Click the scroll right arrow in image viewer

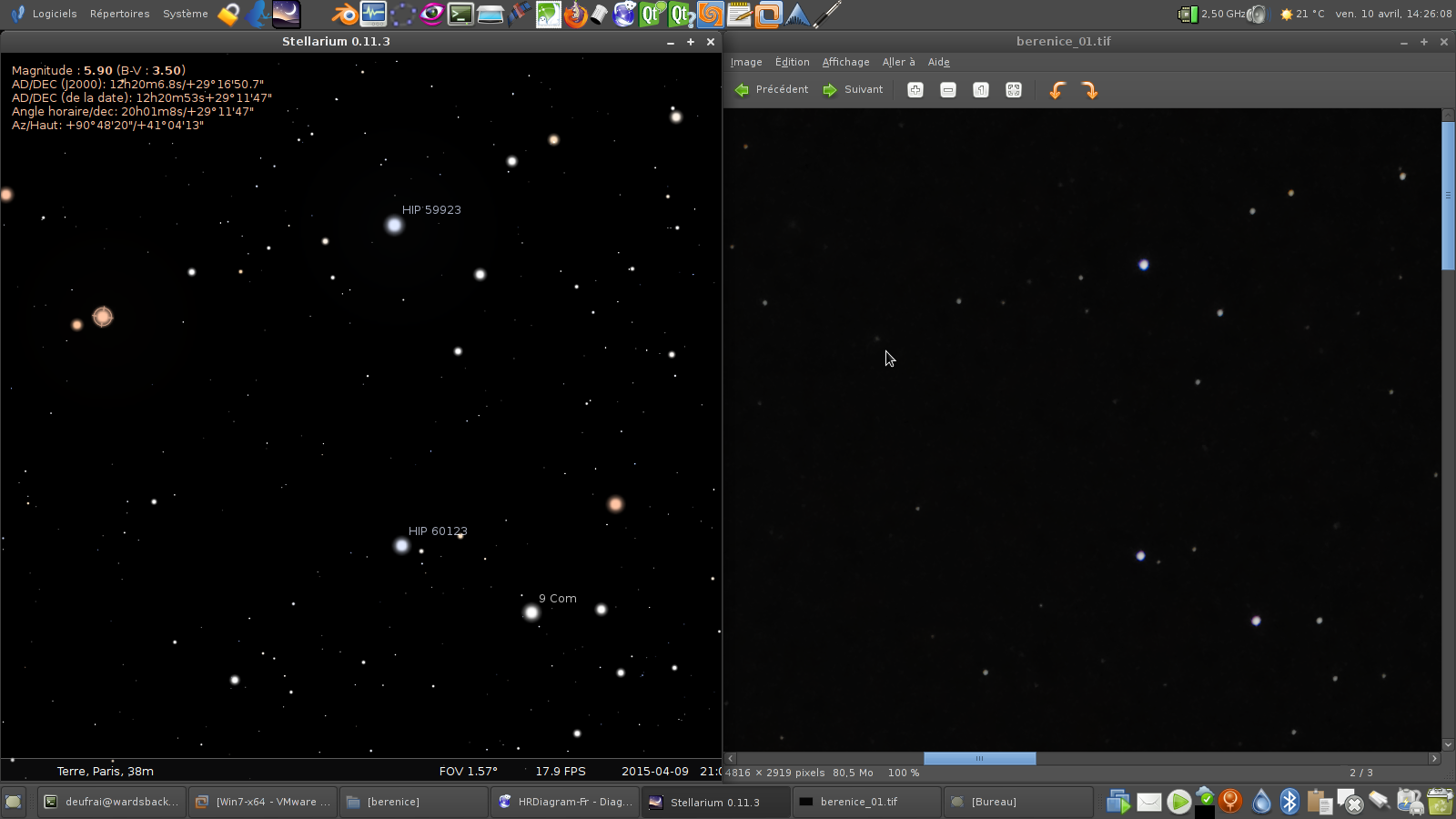click(1434, 758)
